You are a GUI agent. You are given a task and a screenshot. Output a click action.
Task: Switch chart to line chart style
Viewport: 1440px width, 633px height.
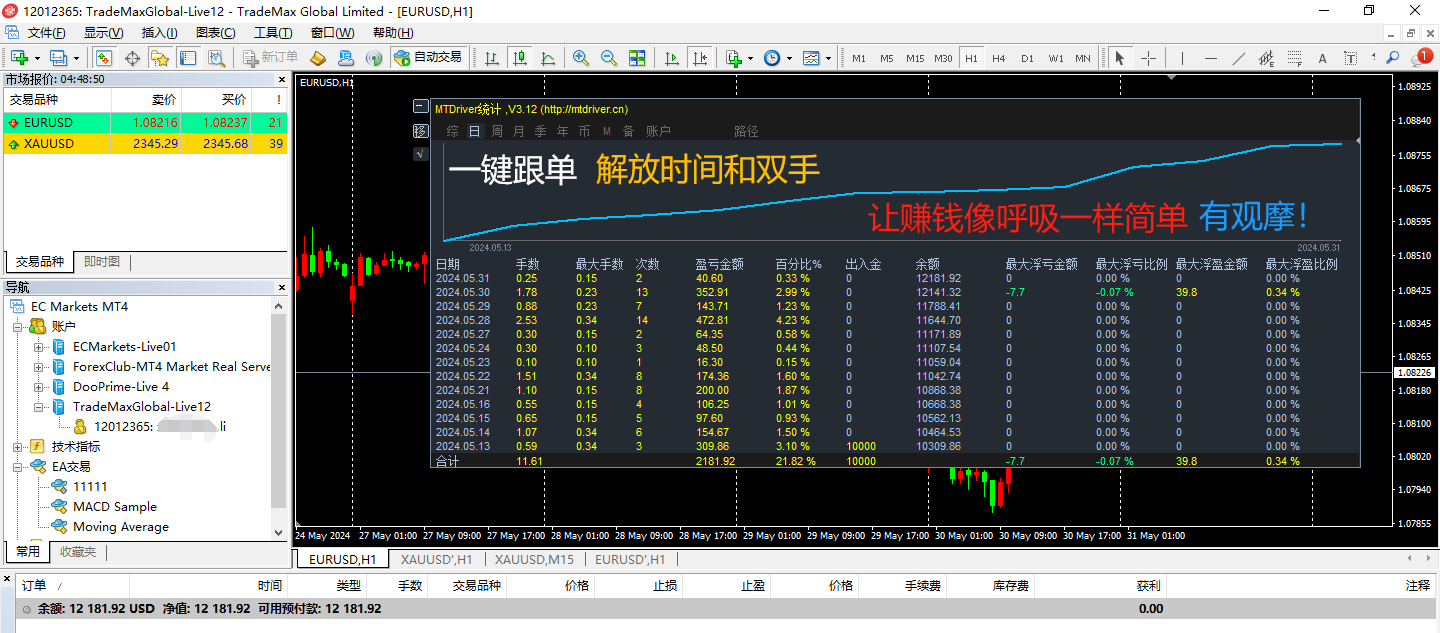coord(548,58)
